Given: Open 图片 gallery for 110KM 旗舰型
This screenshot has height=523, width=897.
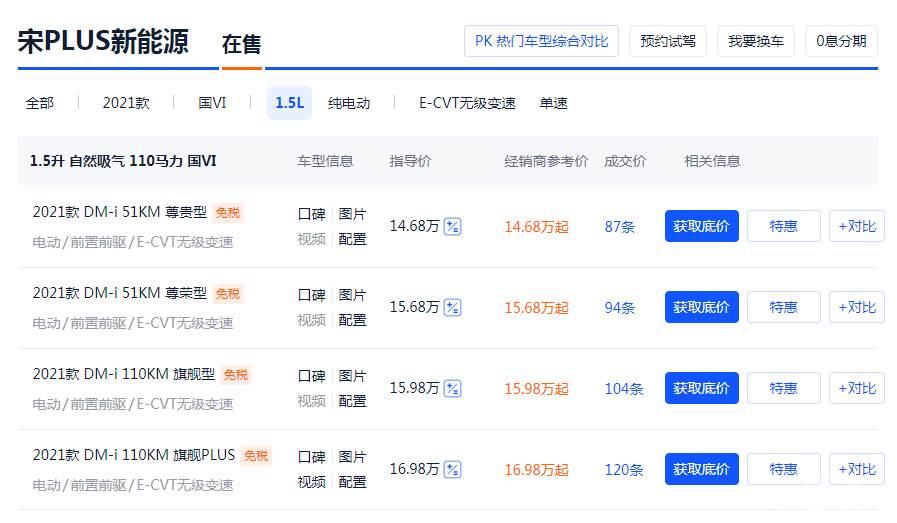Looking at the screenshot, I should coord(352,377).
